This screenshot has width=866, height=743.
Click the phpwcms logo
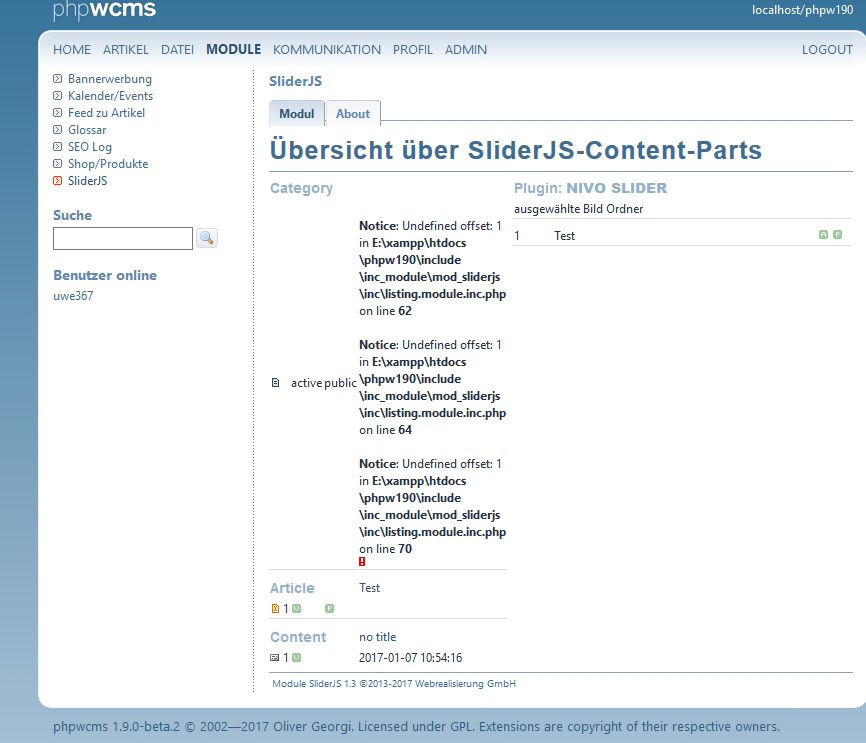pos(104,11)
